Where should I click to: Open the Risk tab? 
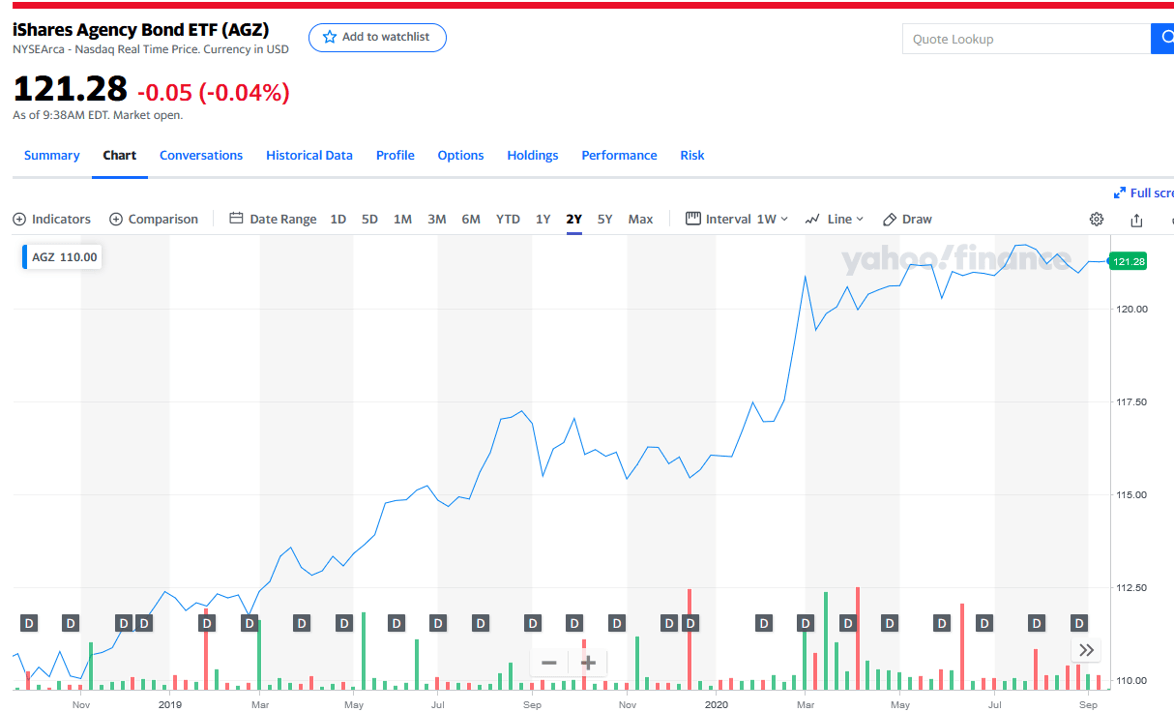coord(692,155)
